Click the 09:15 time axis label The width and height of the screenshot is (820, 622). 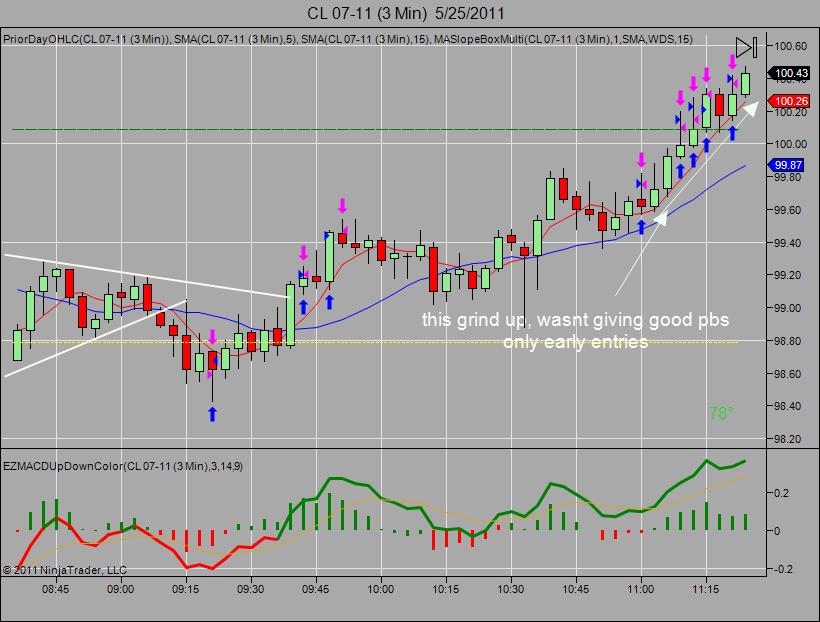pyautogui.click(x=186, y=589)
